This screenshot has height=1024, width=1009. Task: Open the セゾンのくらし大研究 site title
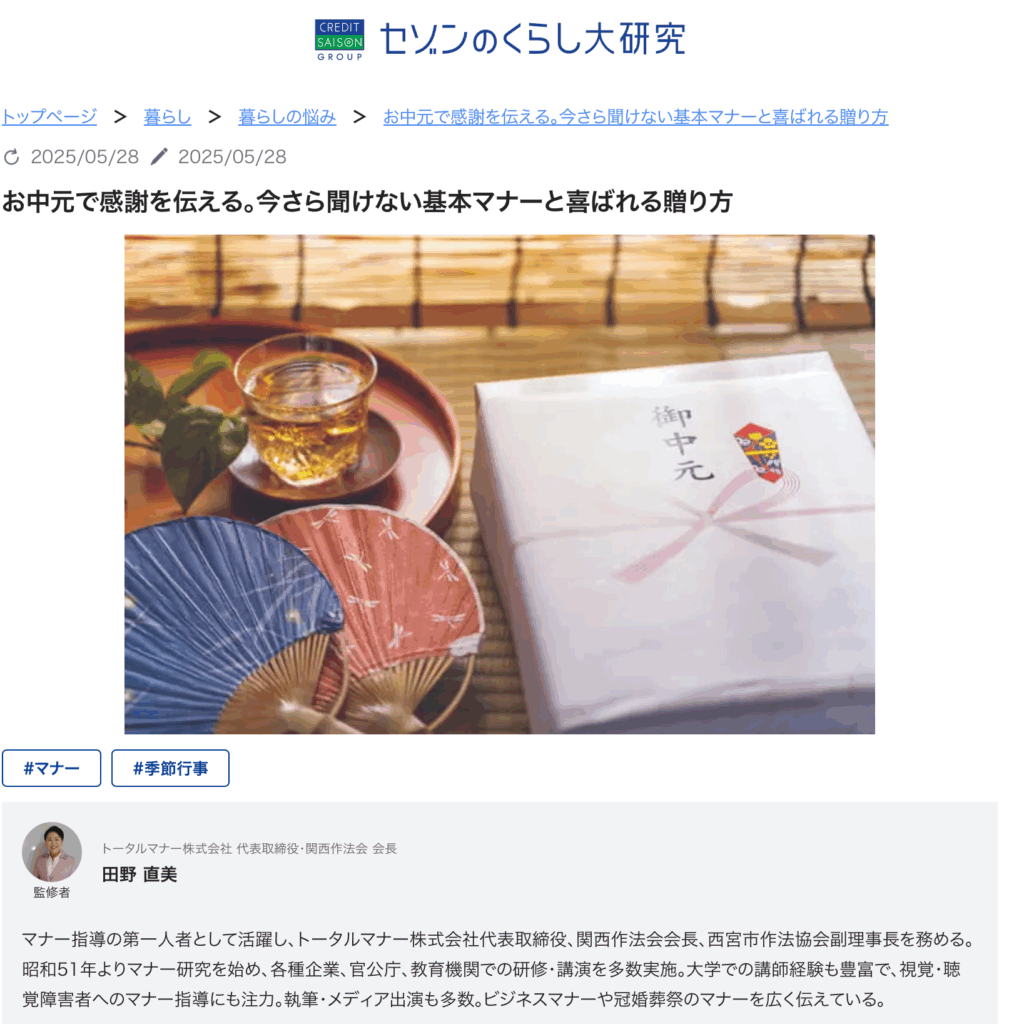tap(532, 39)
